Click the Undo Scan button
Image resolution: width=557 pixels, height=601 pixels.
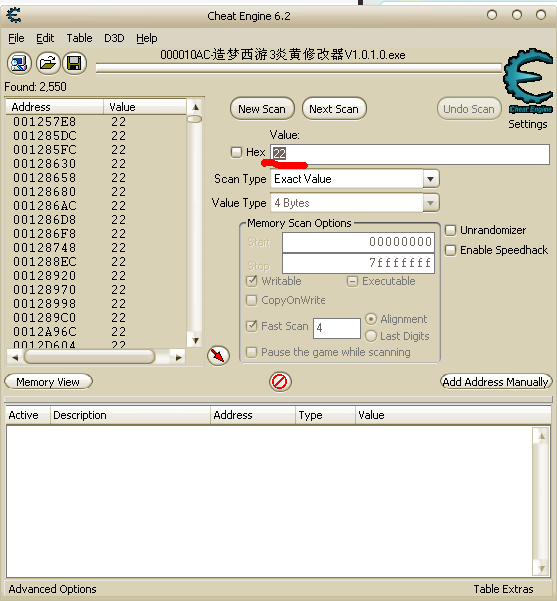coord(469,109)
